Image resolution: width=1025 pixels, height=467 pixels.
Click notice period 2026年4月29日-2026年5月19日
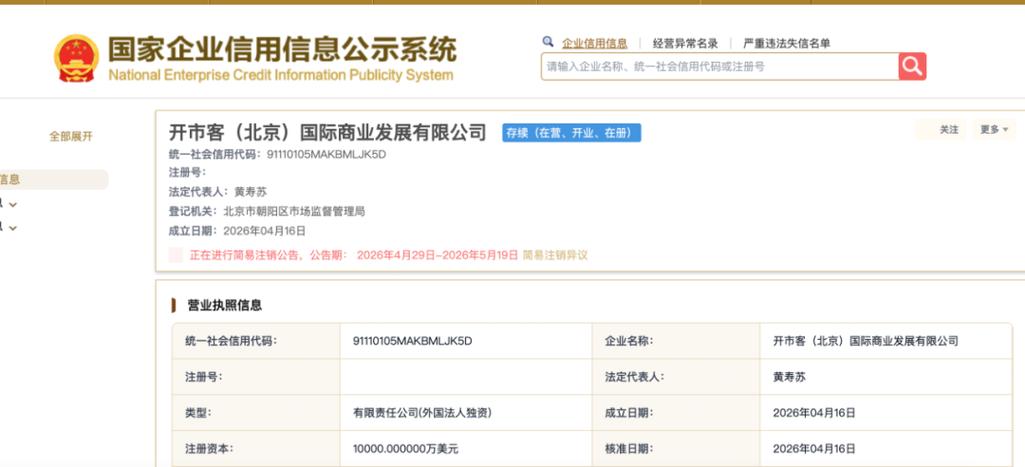click(437, 255)
